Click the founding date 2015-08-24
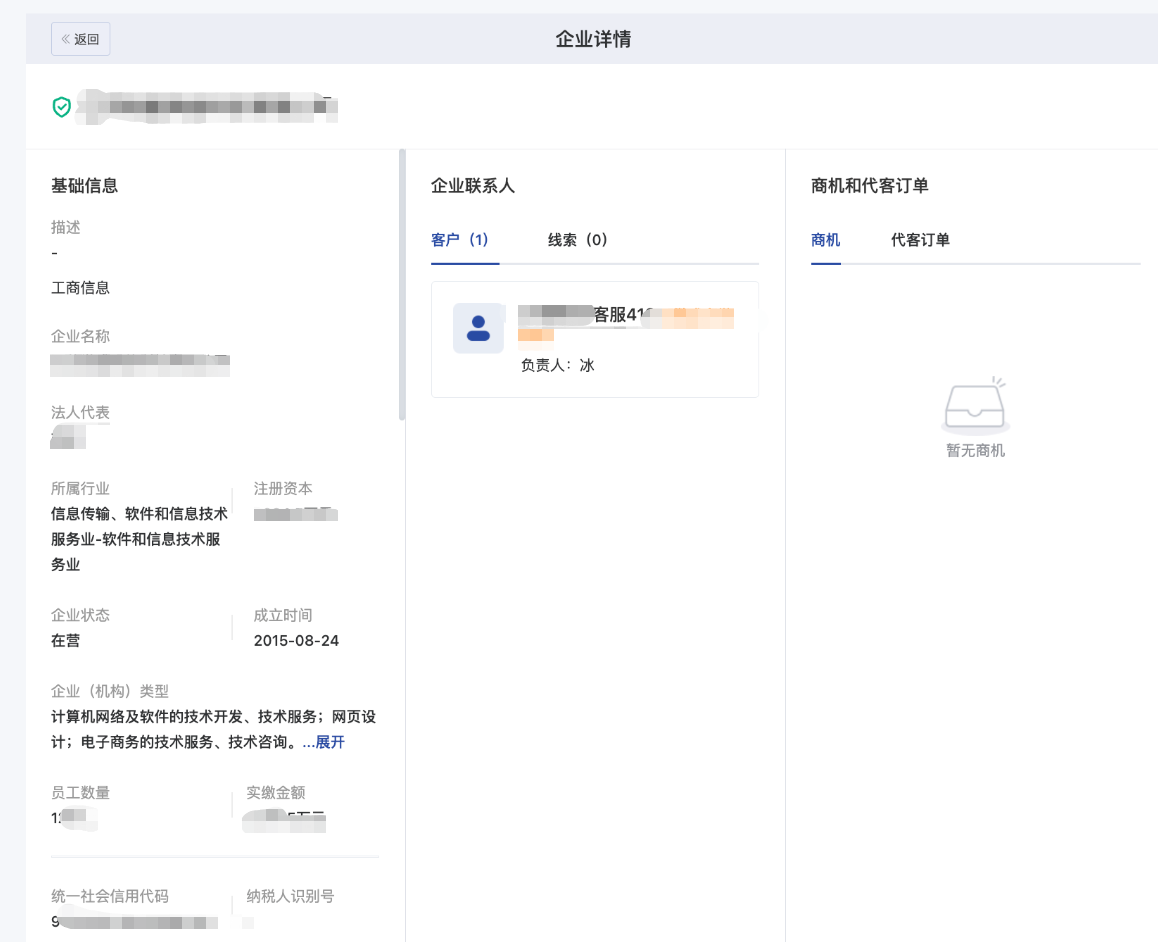 pos(296,641)
